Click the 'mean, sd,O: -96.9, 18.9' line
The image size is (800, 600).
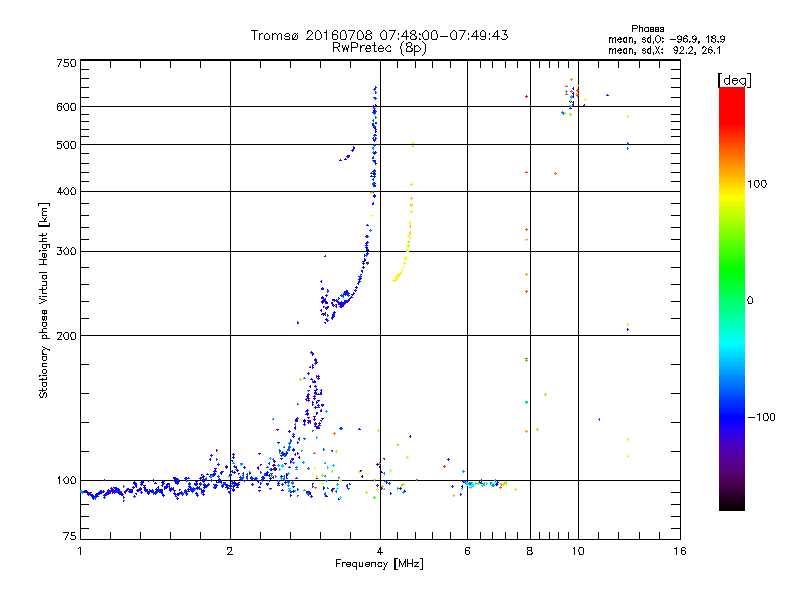point(666,39)
